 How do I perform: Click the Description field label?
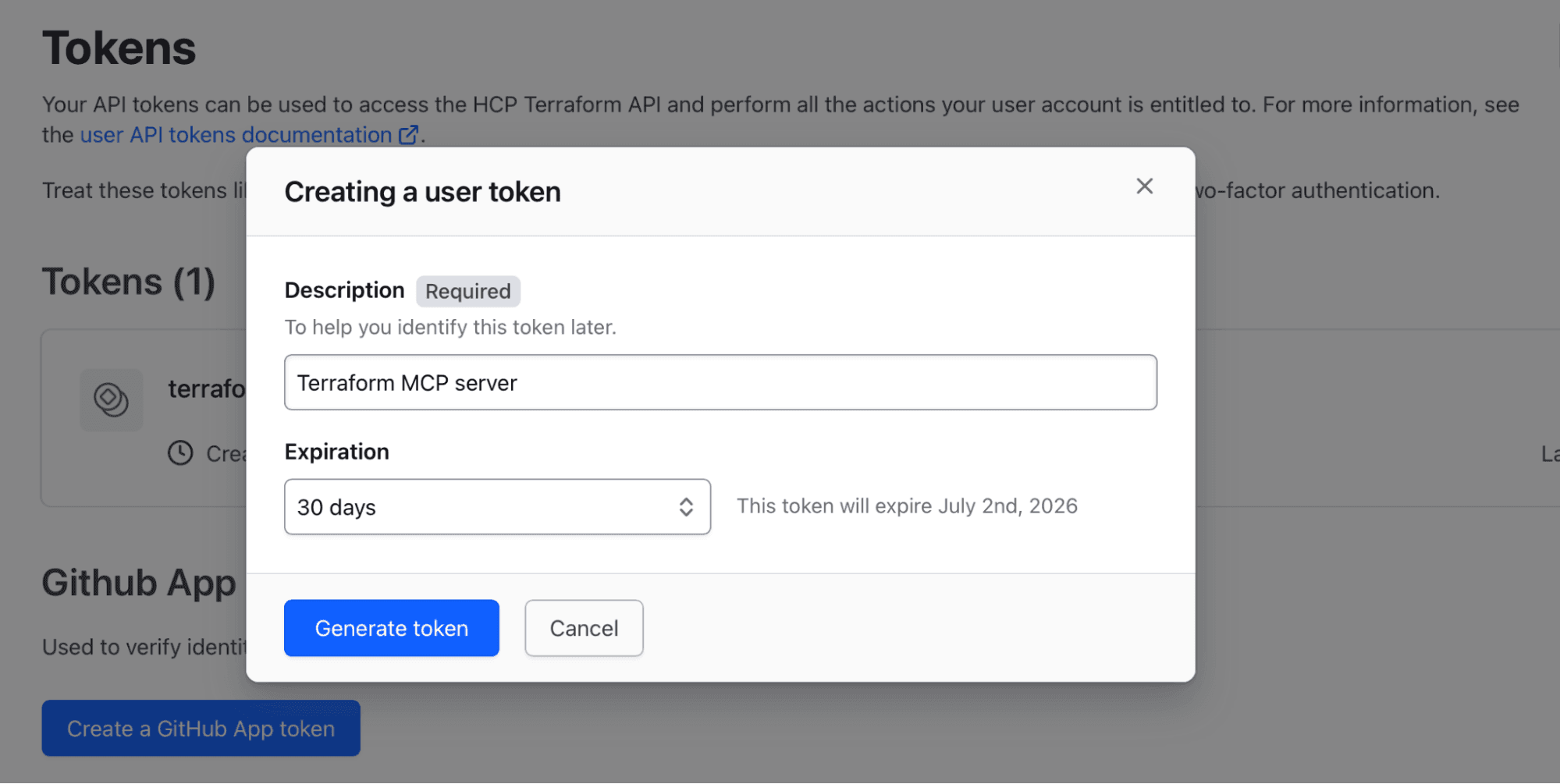coord(344,290)
